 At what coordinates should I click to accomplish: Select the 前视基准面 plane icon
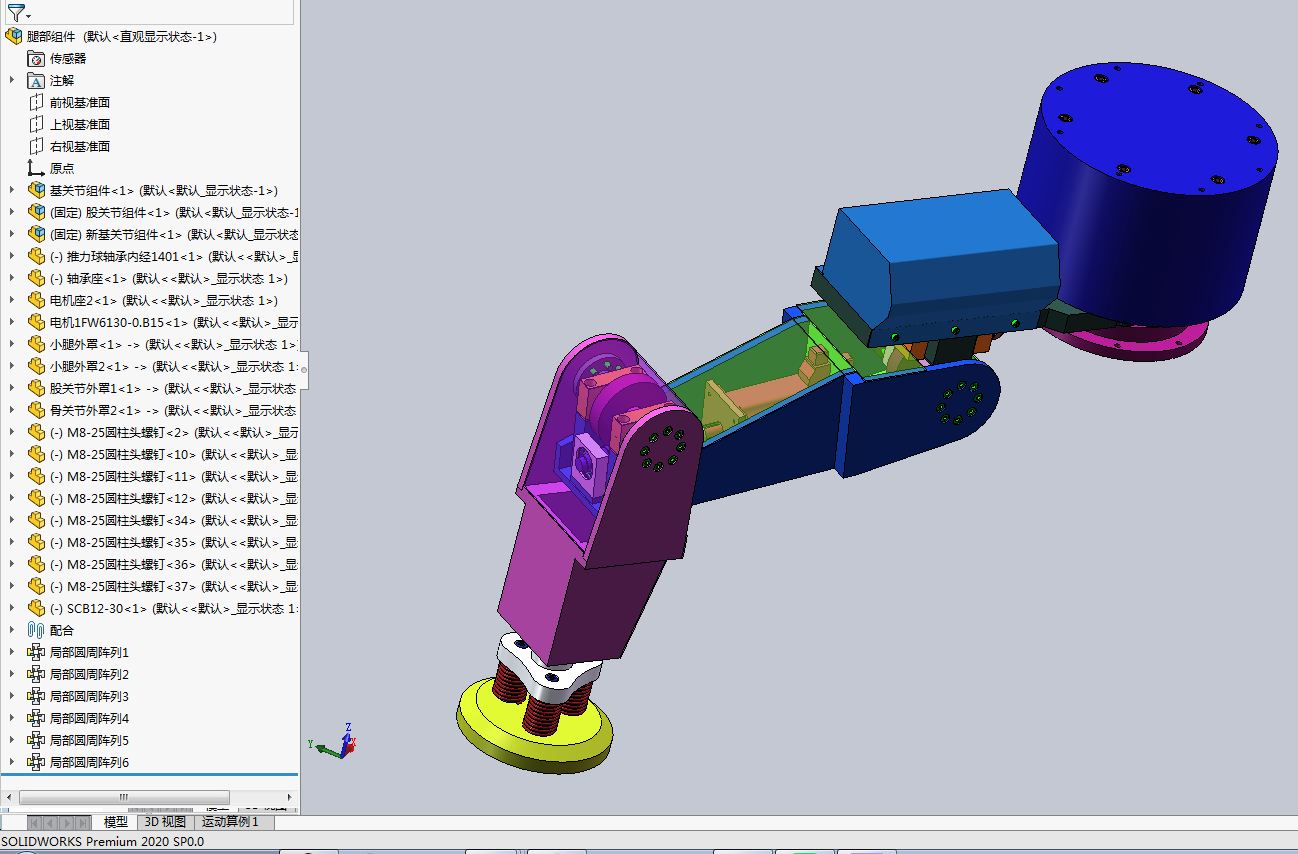[36, 102]
